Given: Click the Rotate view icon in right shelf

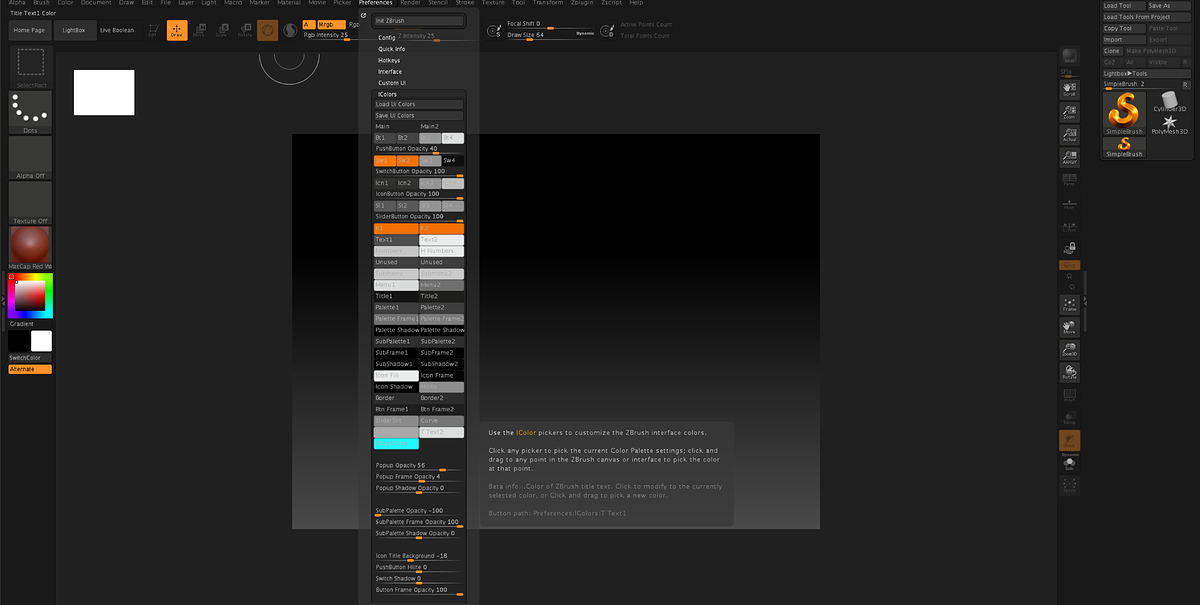Looking at the screenshot, I should point(1069,373).
